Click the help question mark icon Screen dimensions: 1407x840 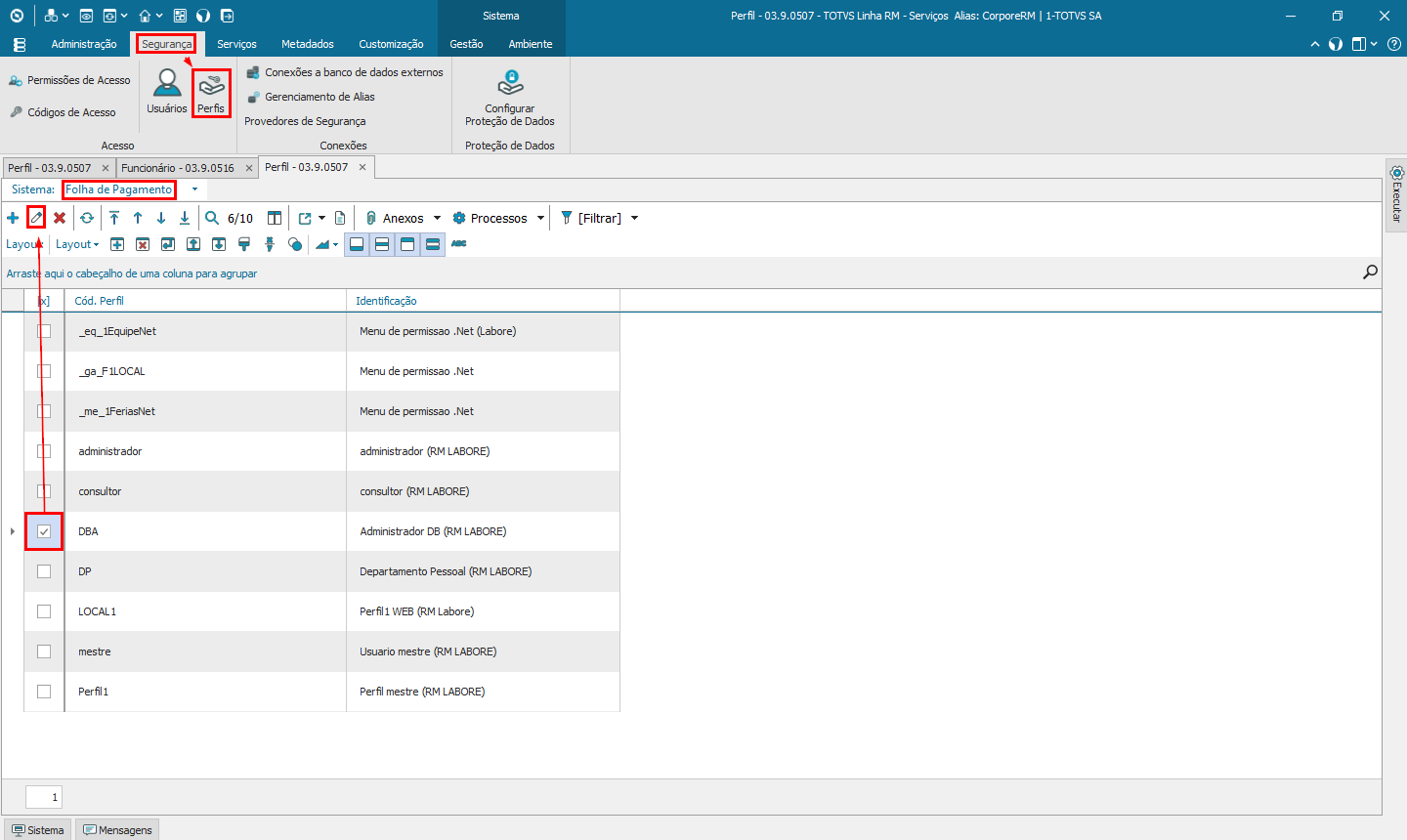point(1394,44)
